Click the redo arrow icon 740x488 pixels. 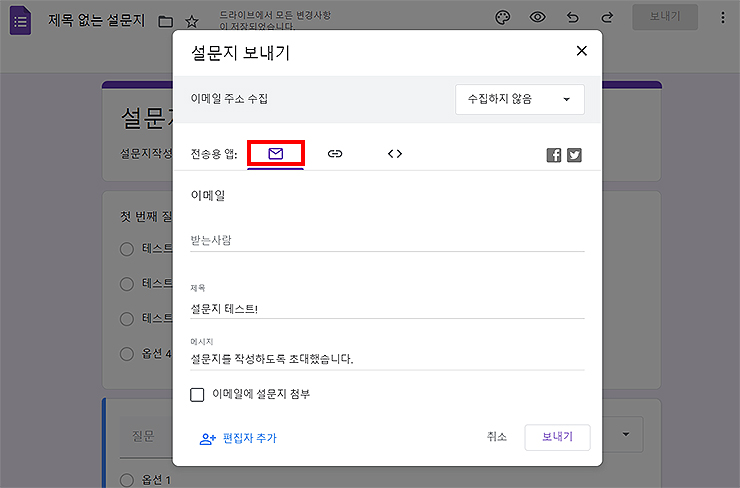[x=607, y=17]
